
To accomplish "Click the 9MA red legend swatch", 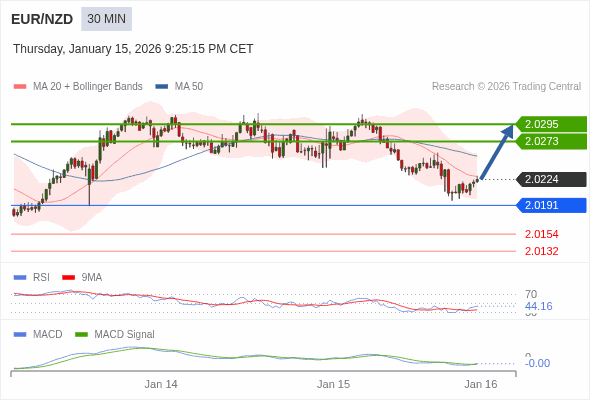I will 68,278.
